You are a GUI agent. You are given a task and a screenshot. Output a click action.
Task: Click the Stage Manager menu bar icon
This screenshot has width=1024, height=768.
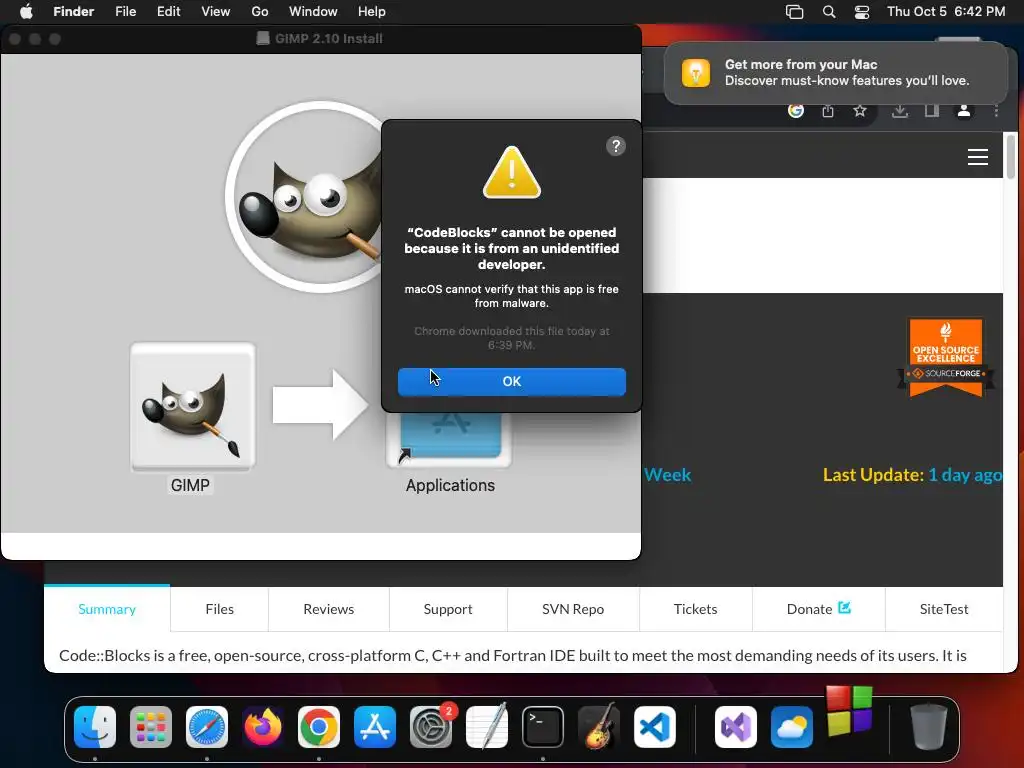tap(794, 12)
